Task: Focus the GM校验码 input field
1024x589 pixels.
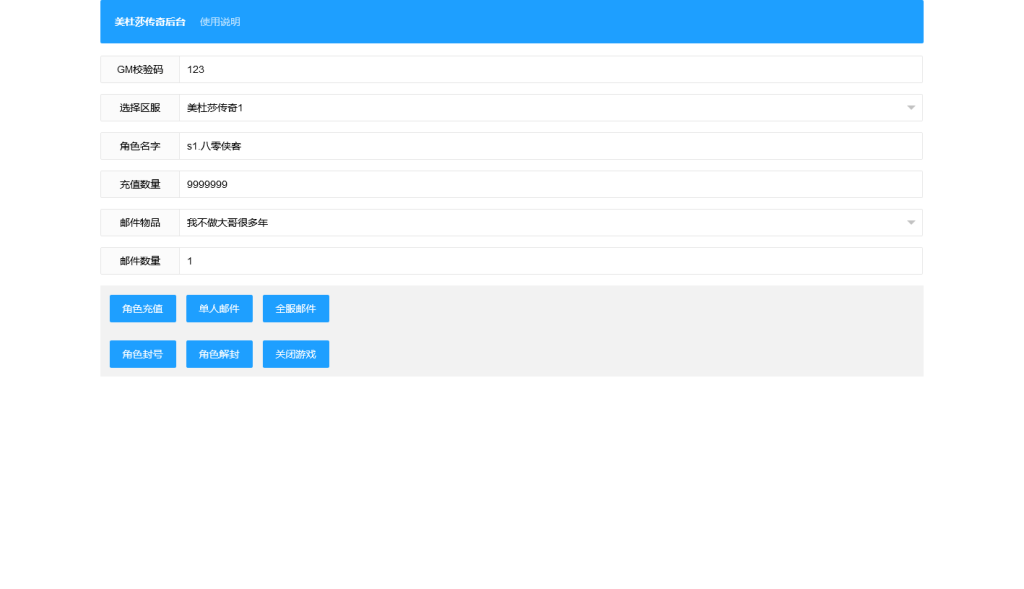Action: [550, 70]
